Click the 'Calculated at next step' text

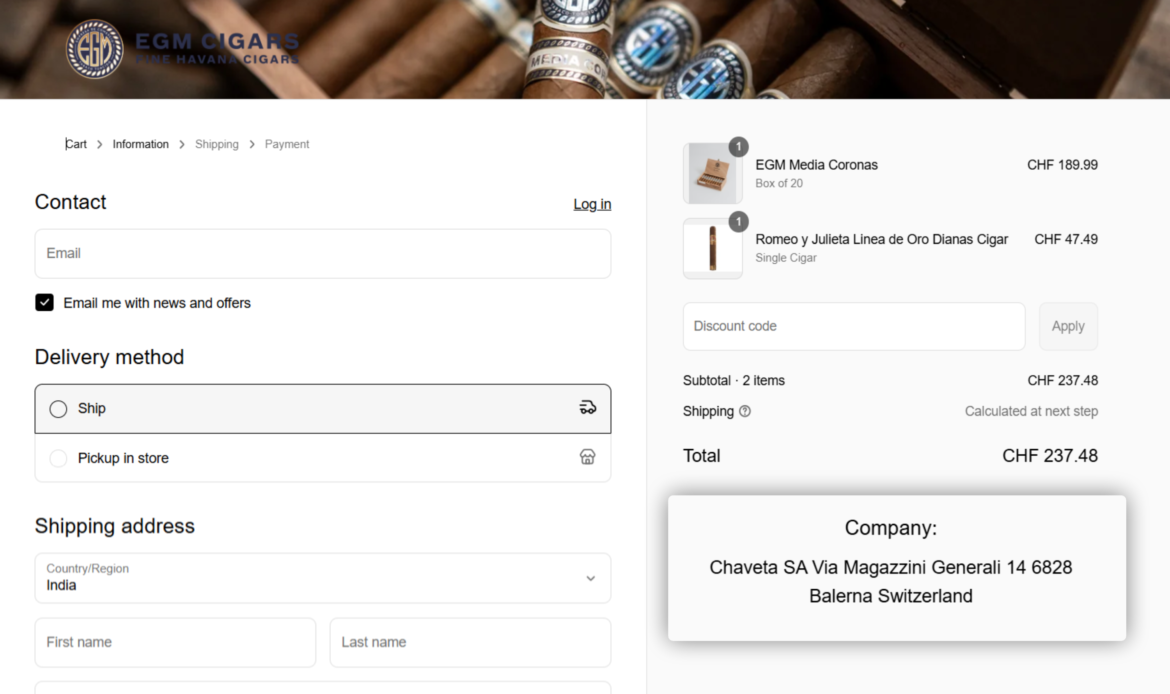pyautogui.click(x=1031, y=411)
